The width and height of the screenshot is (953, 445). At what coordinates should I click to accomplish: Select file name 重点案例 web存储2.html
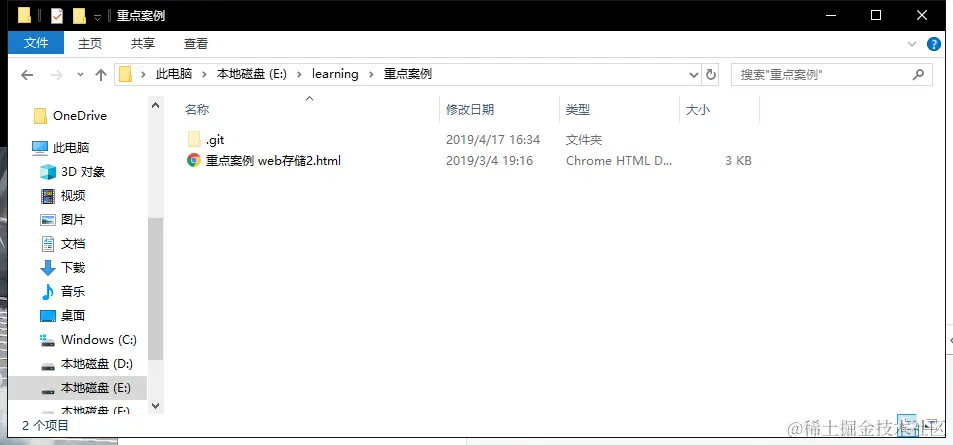pyautogui.click(x=273, y=160)
